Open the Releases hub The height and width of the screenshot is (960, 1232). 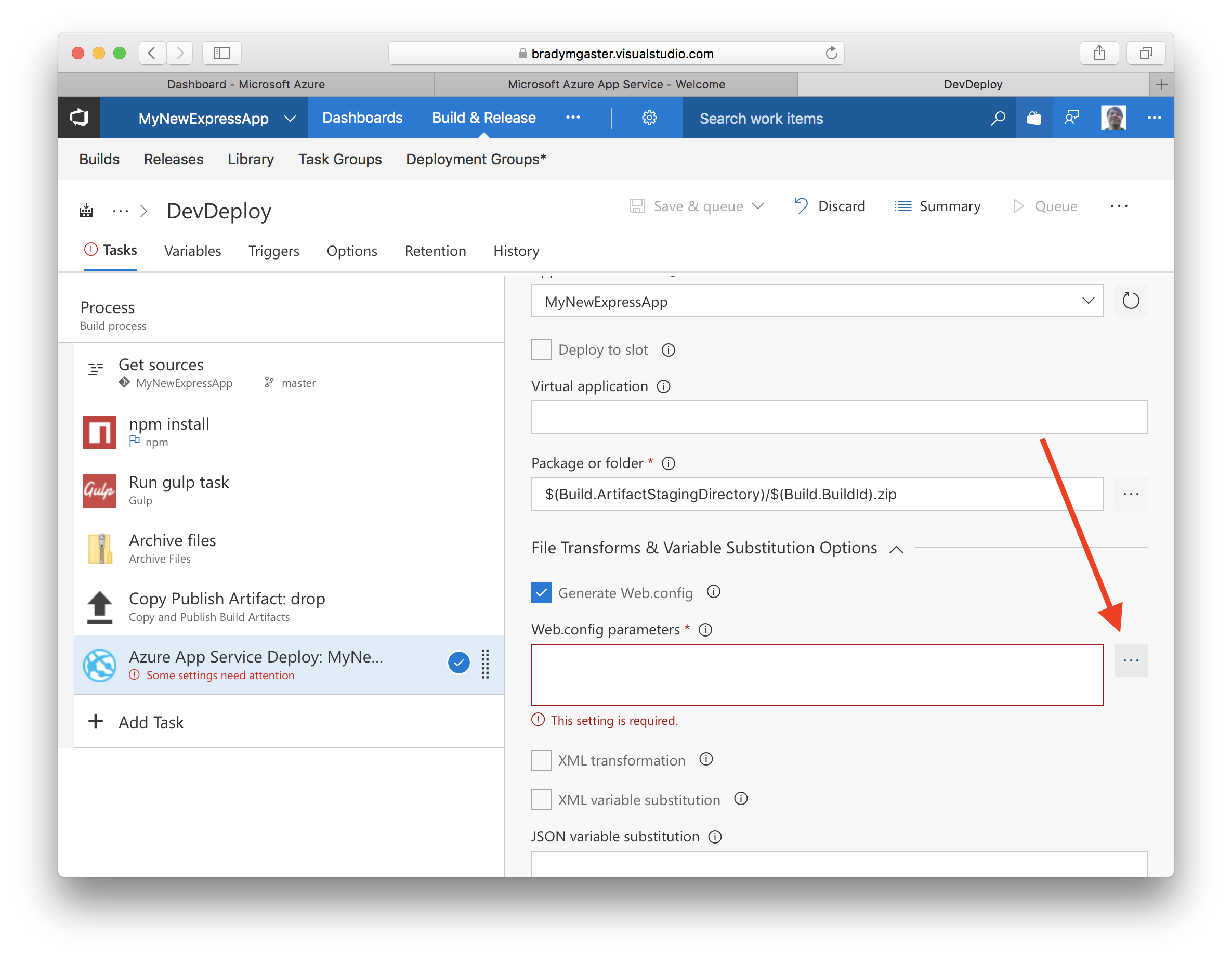click(x=173, y=159)
